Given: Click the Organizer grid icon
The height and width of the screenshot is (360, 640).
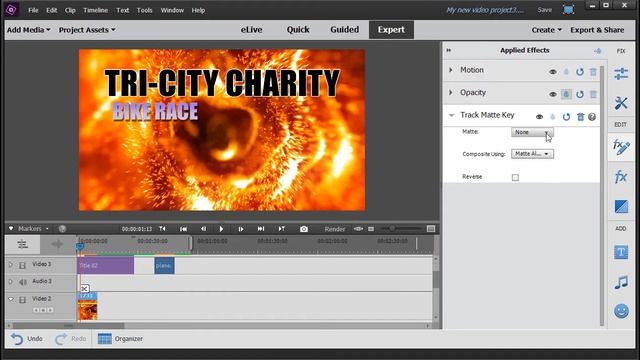Looking at the screenshot, I should pos(104,339).
